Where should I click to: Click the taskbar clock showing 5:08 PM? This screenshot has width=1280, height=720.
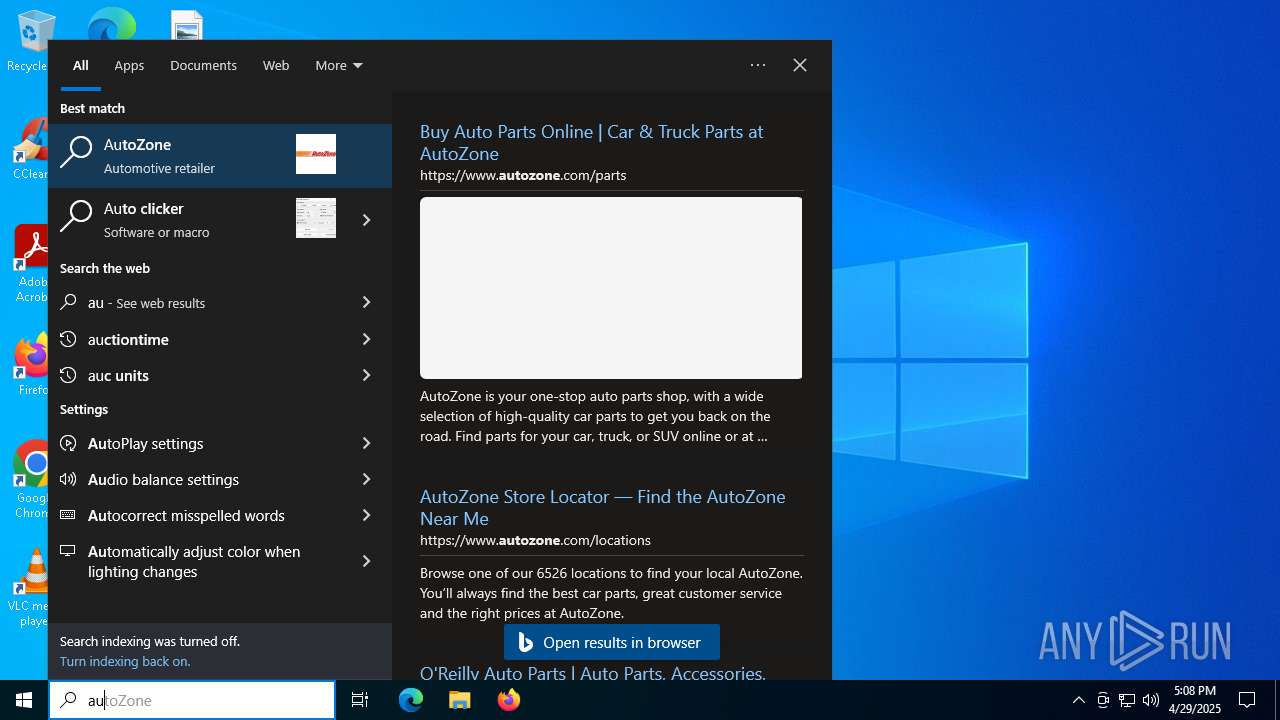pos(1195,700)
